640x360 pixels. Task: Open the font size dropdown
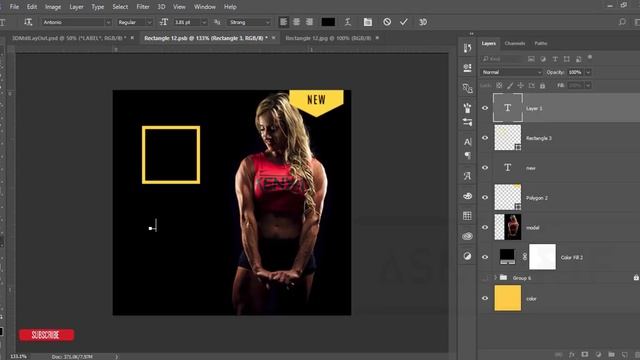pos(204,22)
